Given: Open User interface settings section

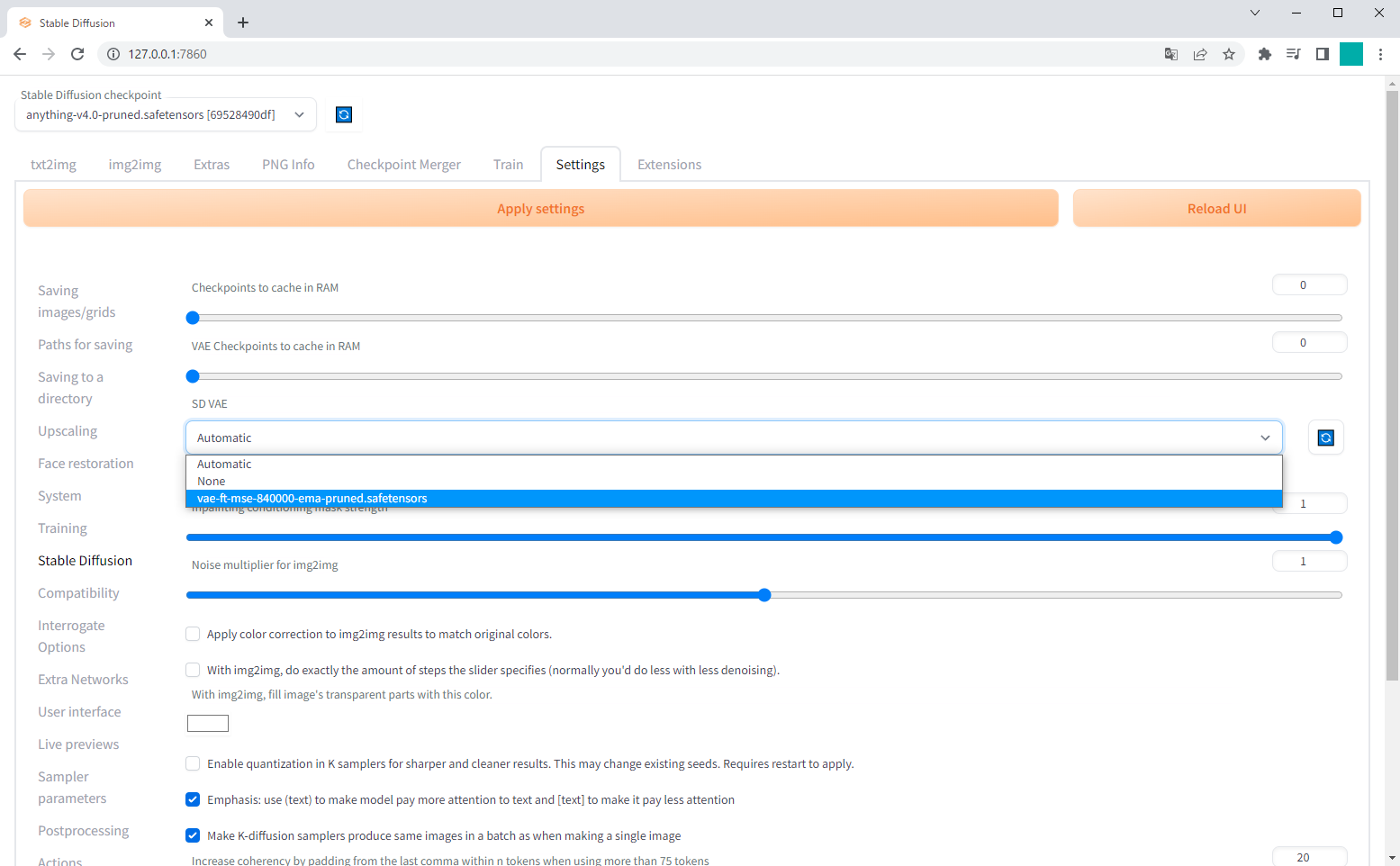Looking at the screenshot, I should (79, 712).
